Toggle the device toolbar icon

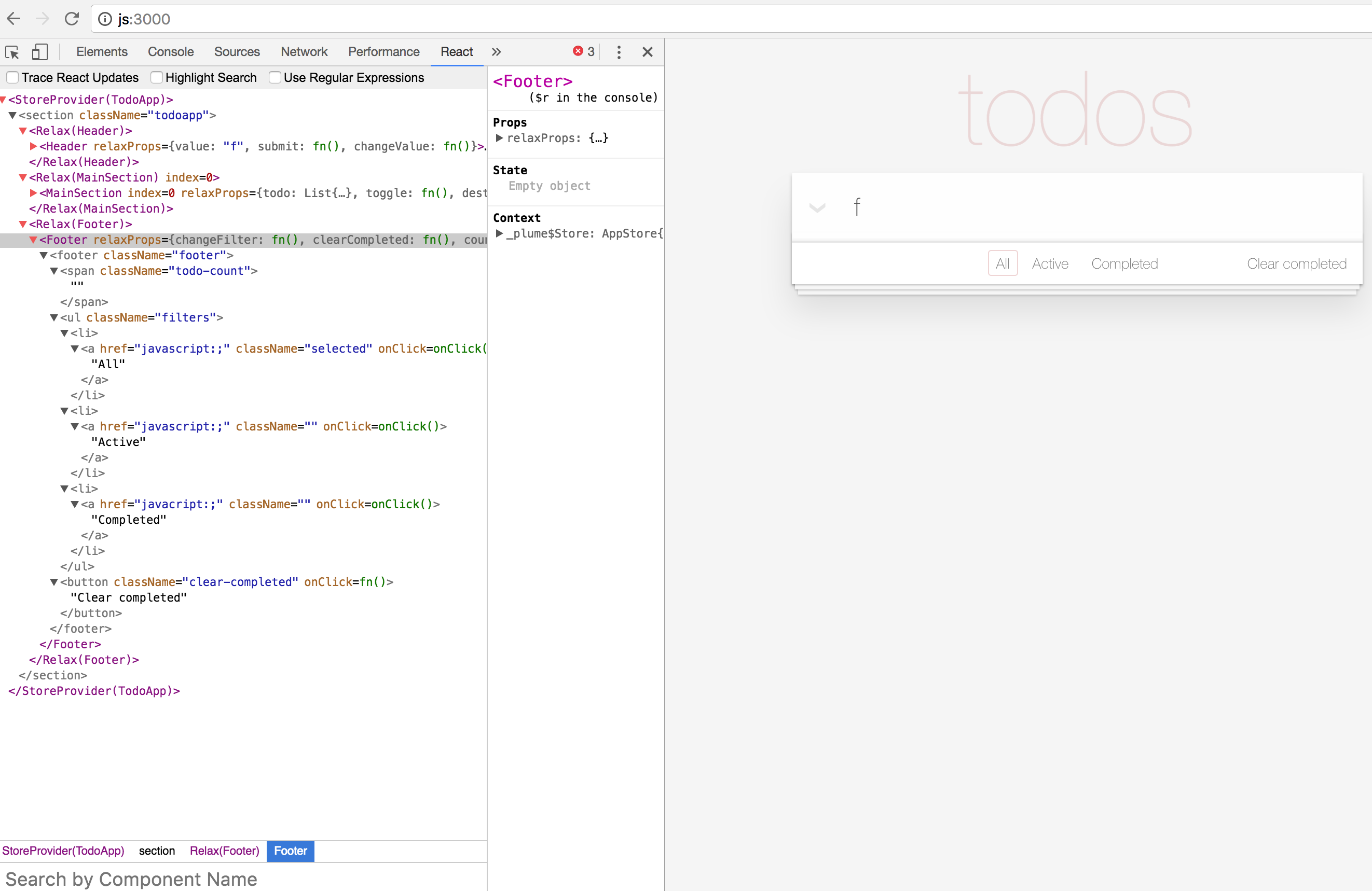pos(39,52)
